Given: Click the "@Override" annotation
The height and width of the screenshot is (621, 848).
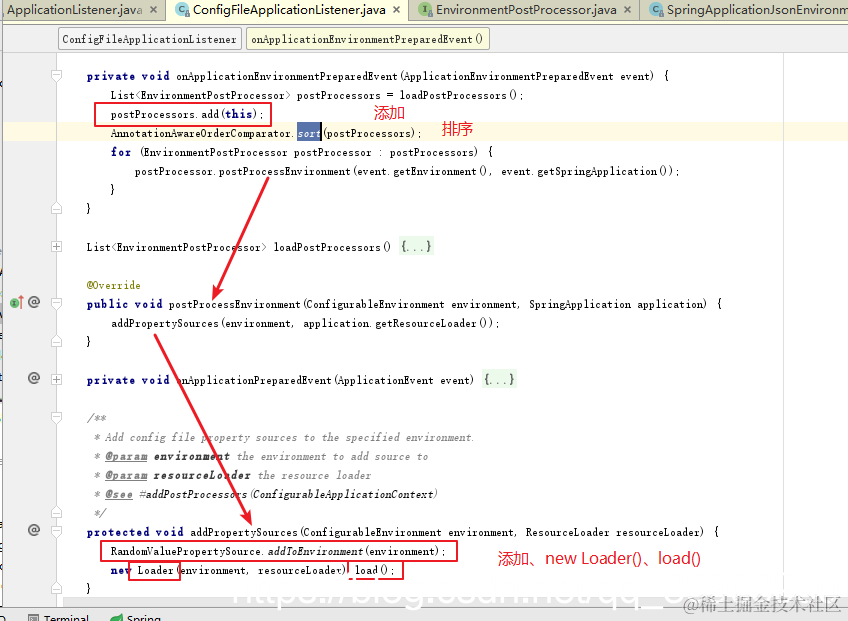Looking at the screenshot, I should coord(114,285).
